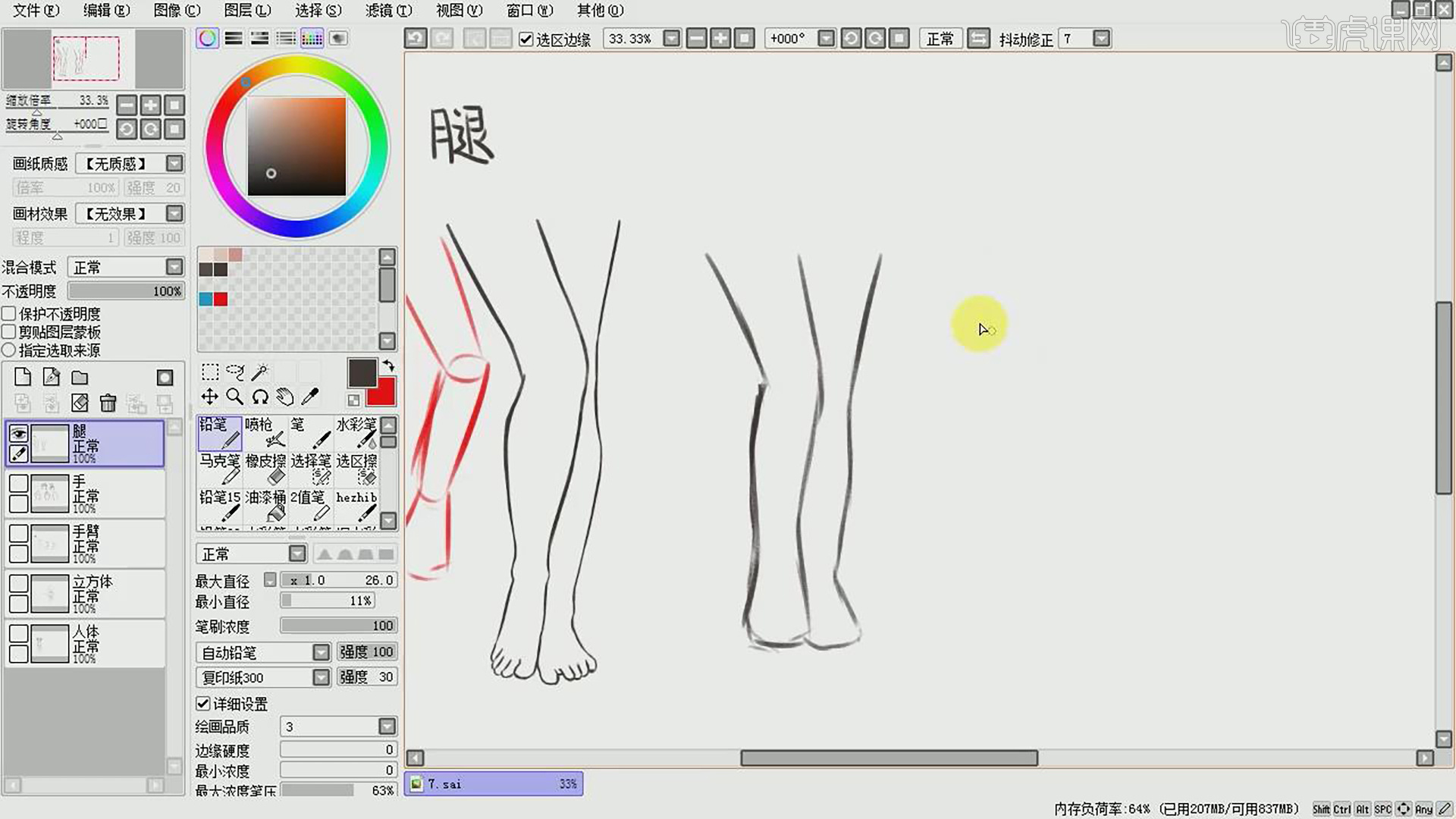Choose the 2值笔 binary pen tool

311,506
